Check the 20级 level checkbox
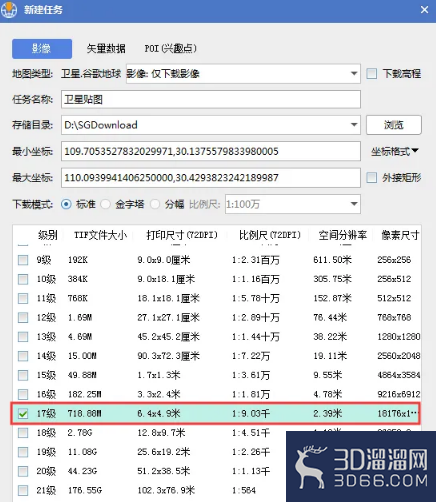 (x=23, y=471)
